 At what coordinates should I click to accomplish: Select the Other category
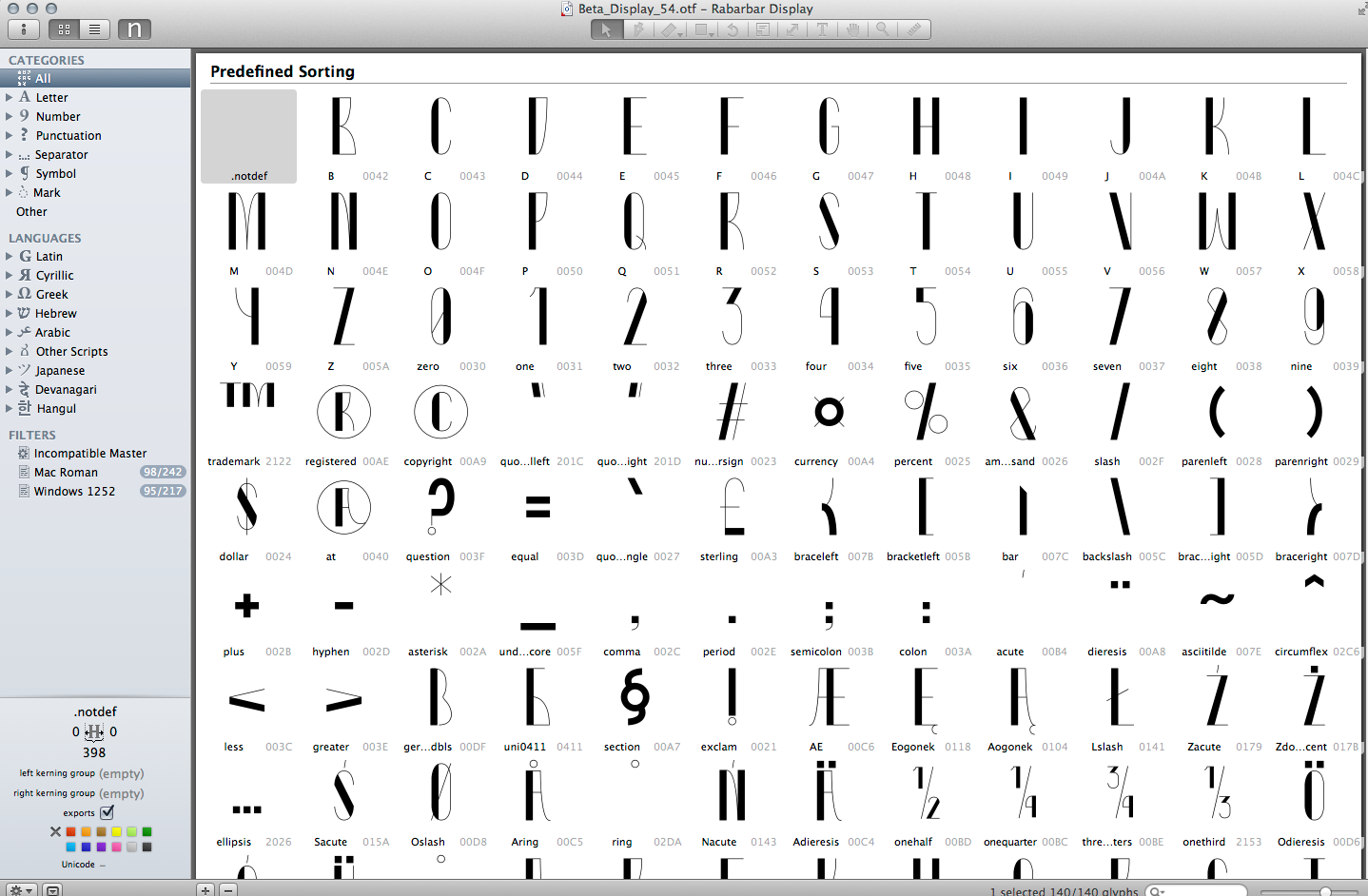coord(95,211)
